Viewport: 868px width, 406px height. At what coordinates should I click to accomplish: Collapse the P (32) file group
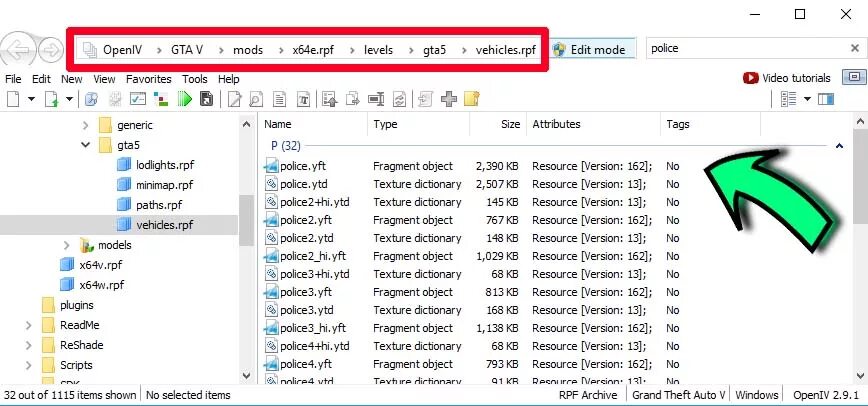839,146
